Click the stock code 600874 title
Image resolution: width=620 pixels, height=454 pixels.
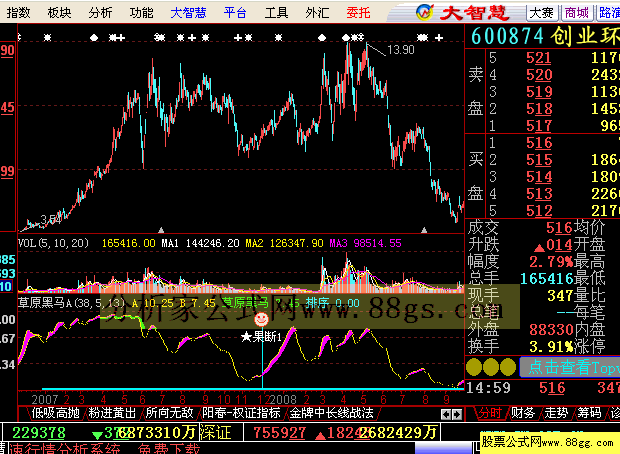[508, 36]
